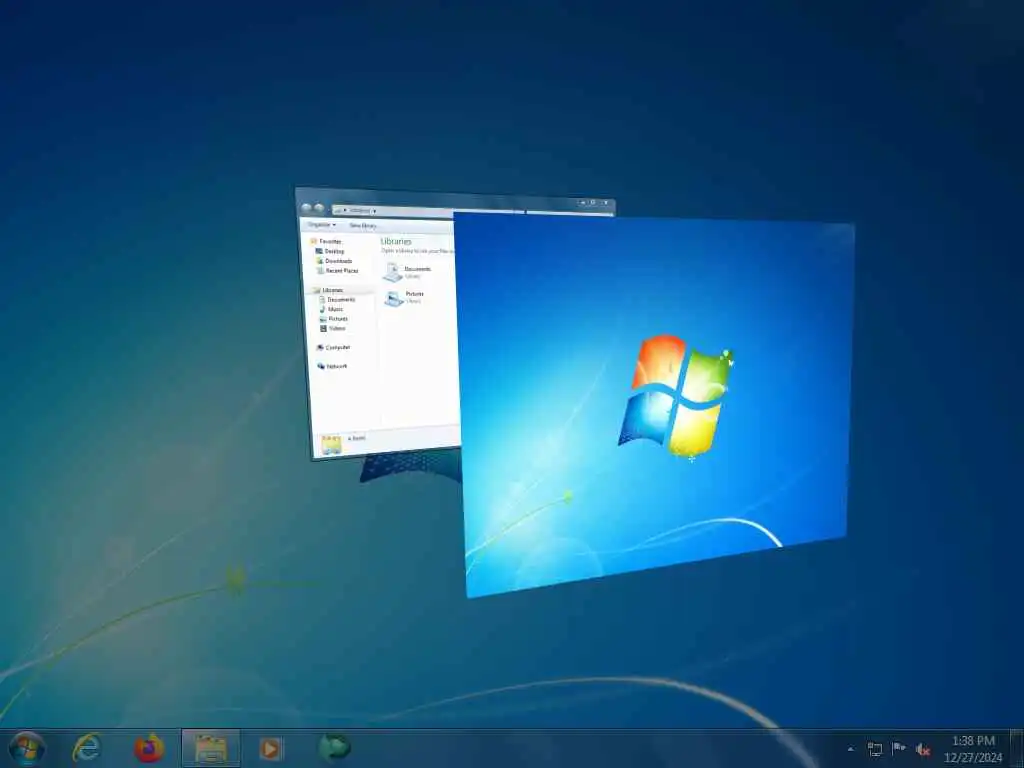Select Desktop under Favorites in navigation pane
Screen dimensions: 1024x768
(x=330, y=251)
